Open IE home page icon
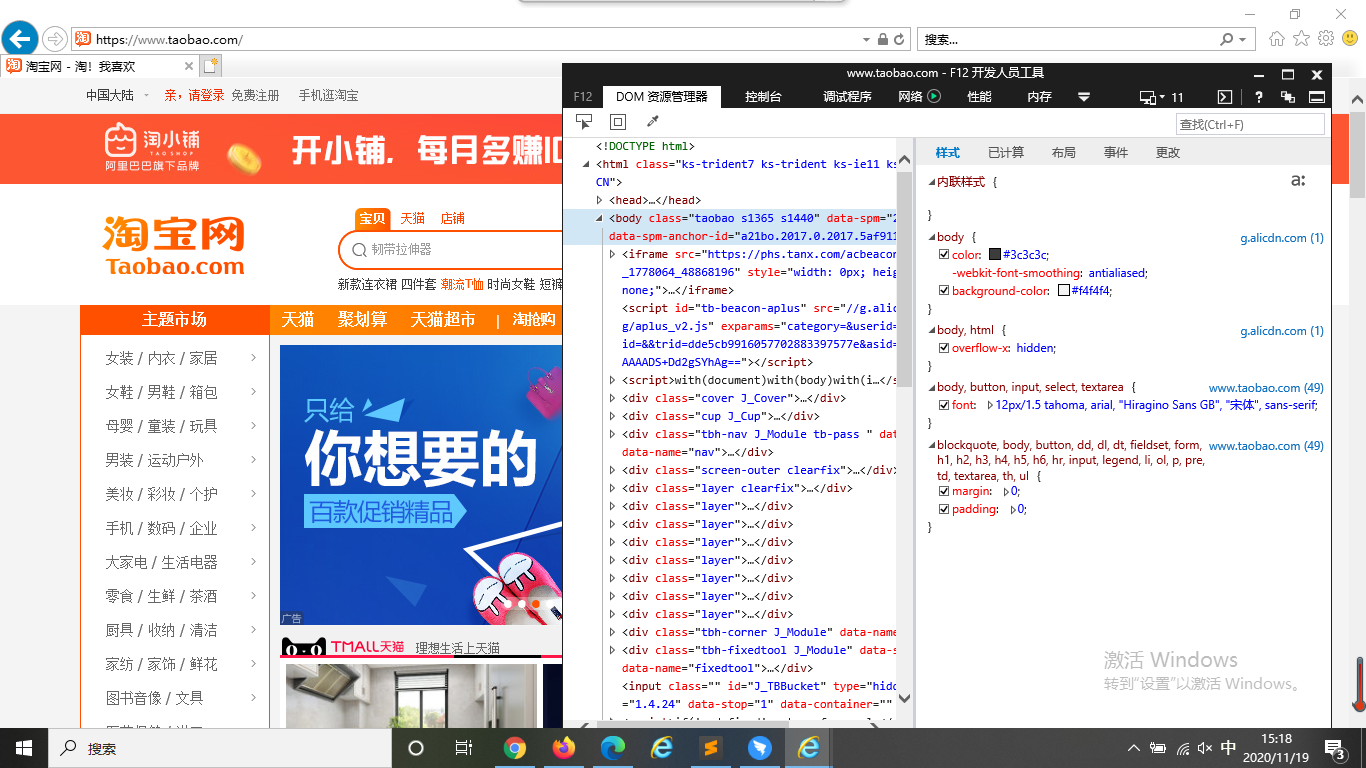Image resolution: width=1366 pixels, height=768 pixels. pos(1277,39)
